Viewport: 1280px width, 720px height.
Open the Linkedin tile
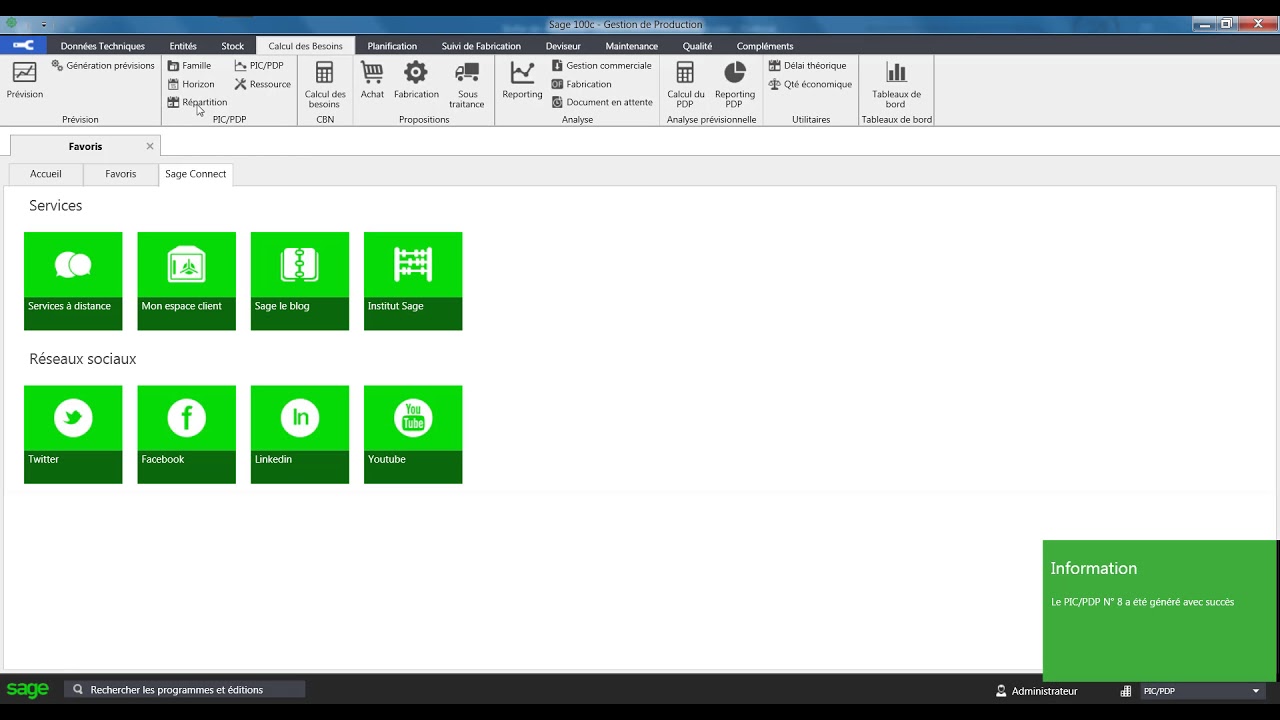pos(300,435)
